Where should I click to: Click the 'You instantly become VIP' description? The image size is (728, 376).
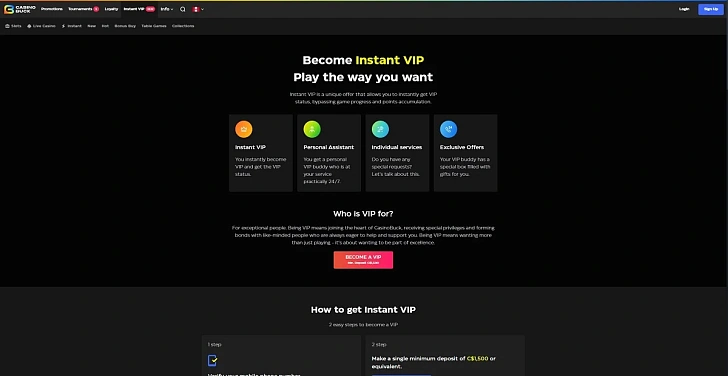point(260,167)
